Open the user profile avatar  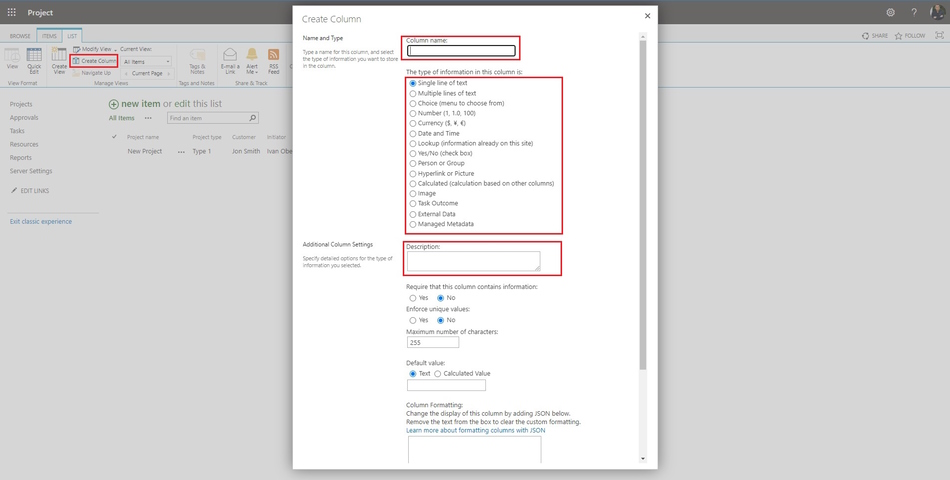[937, 12]
